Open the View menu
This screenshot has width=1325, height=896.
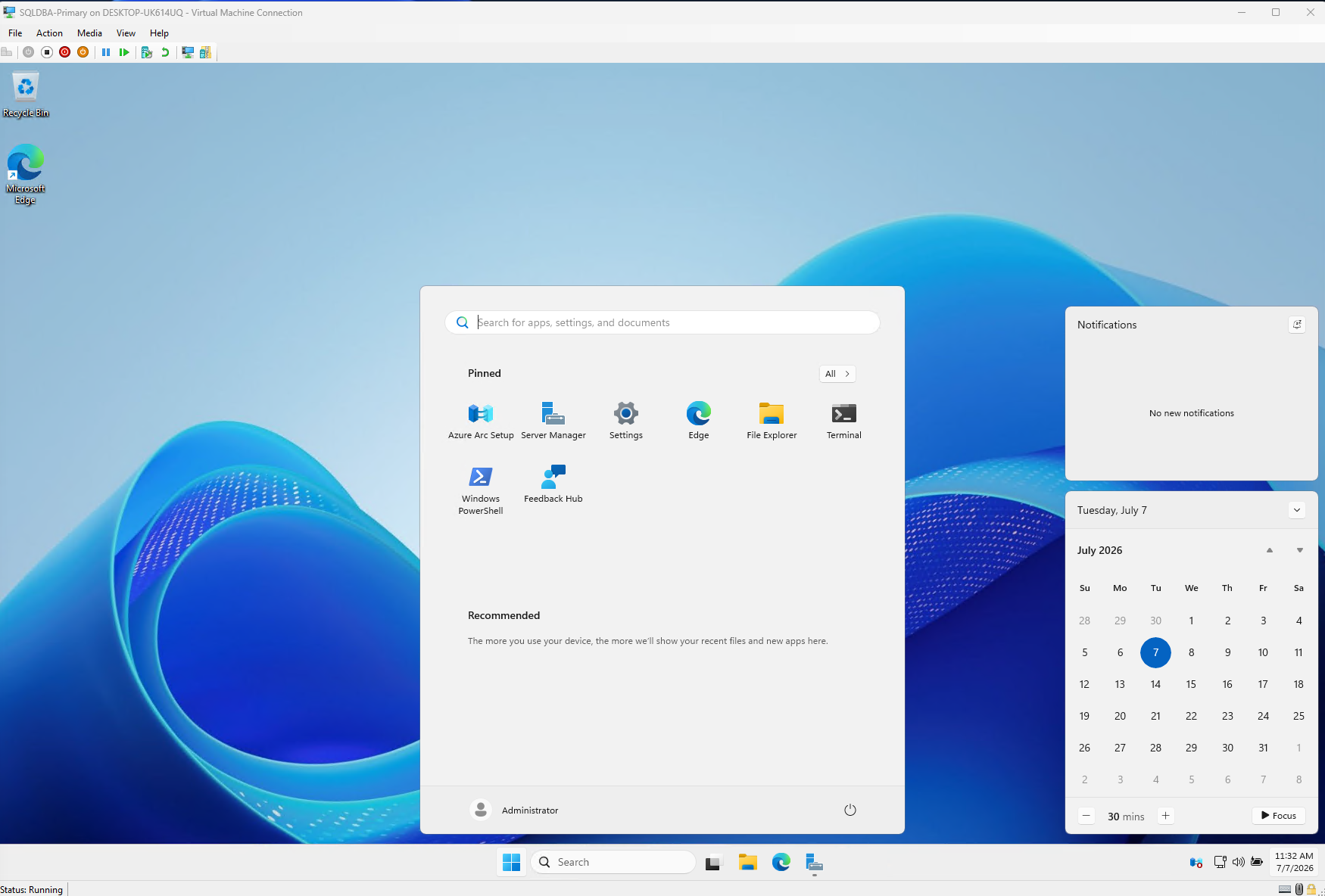[126, 33]
